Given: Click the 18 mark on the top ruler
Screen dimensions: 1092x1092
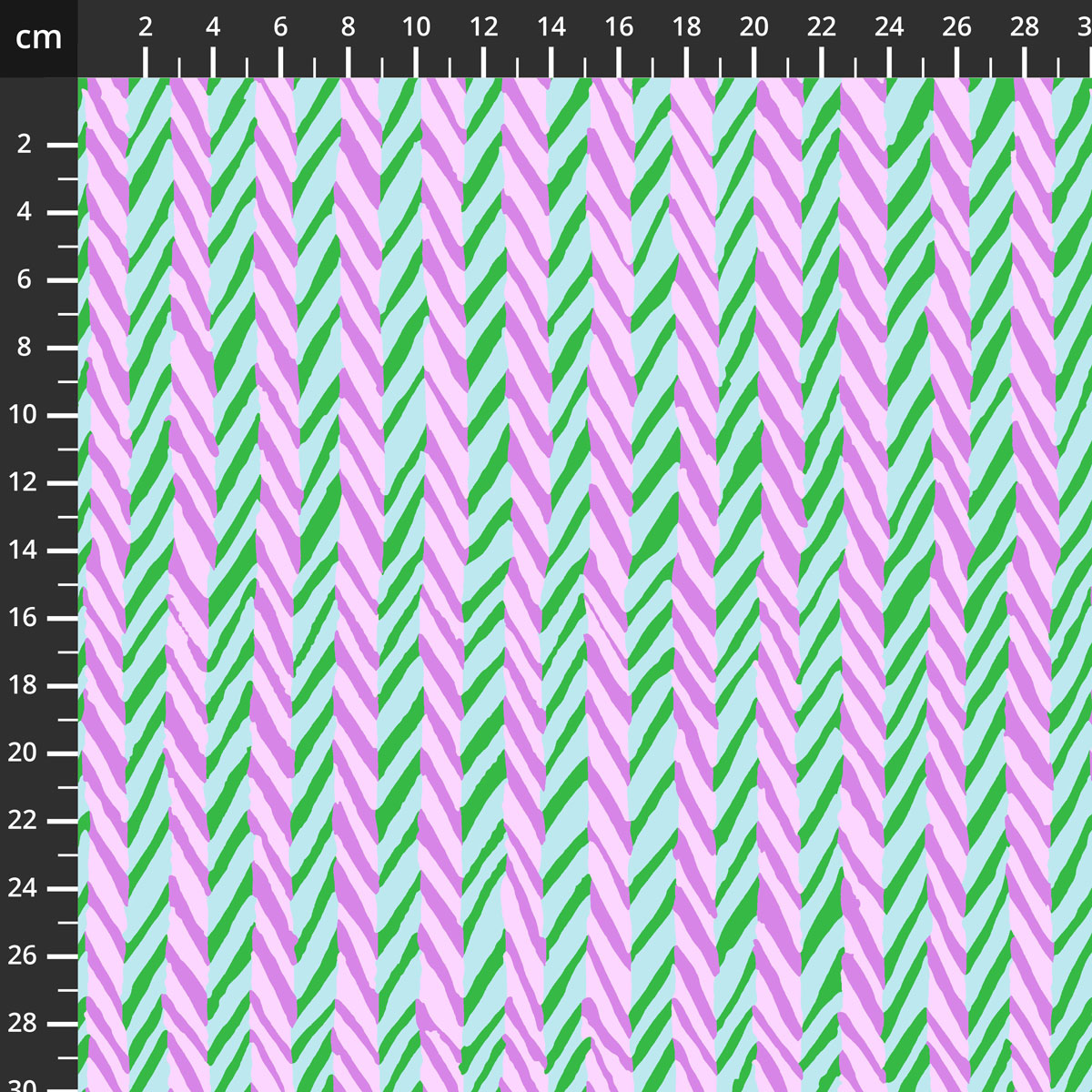Looking at the screenshot, I should pos(686,28).
